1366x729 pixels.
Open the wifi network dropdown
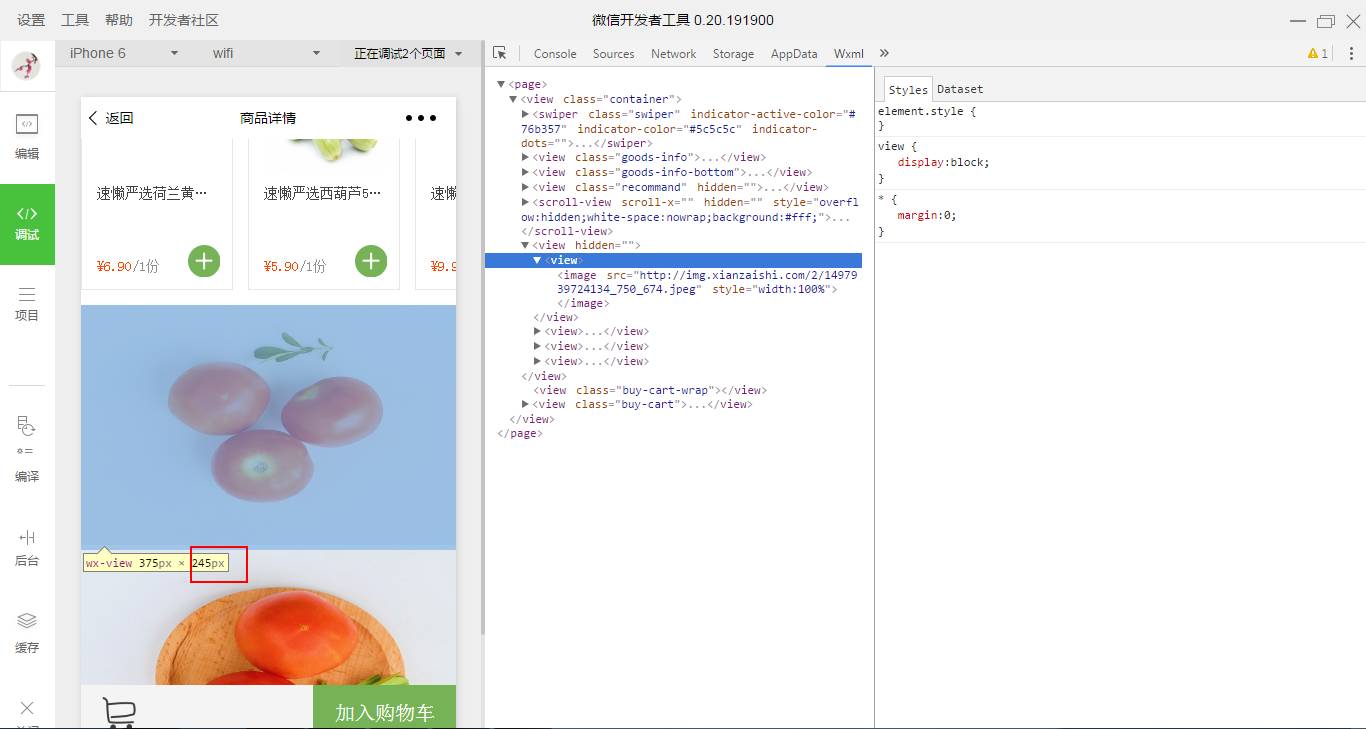pyautogui.click(x=265, y=53)
